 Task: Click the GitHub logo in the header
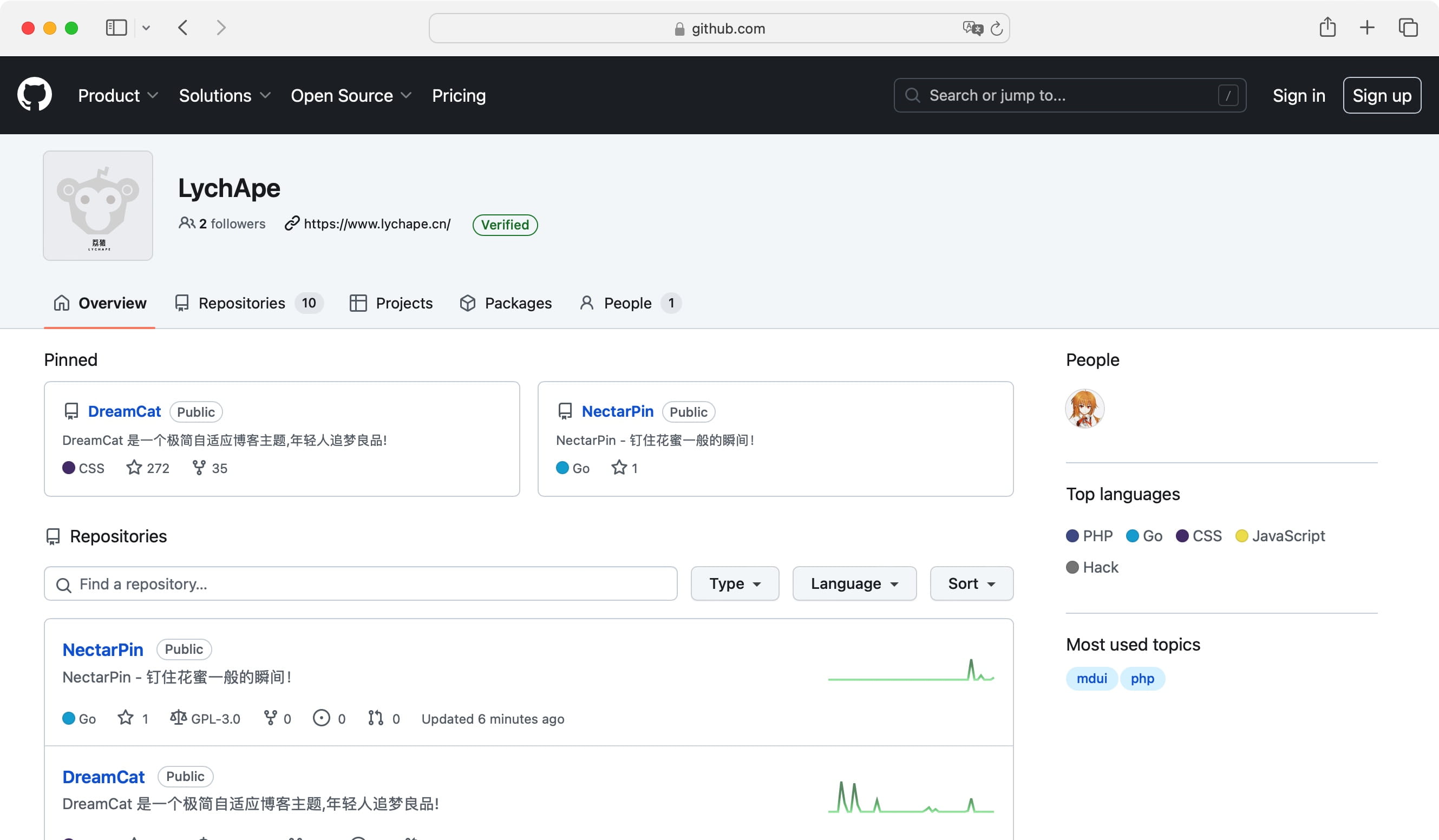click(35, 94)
